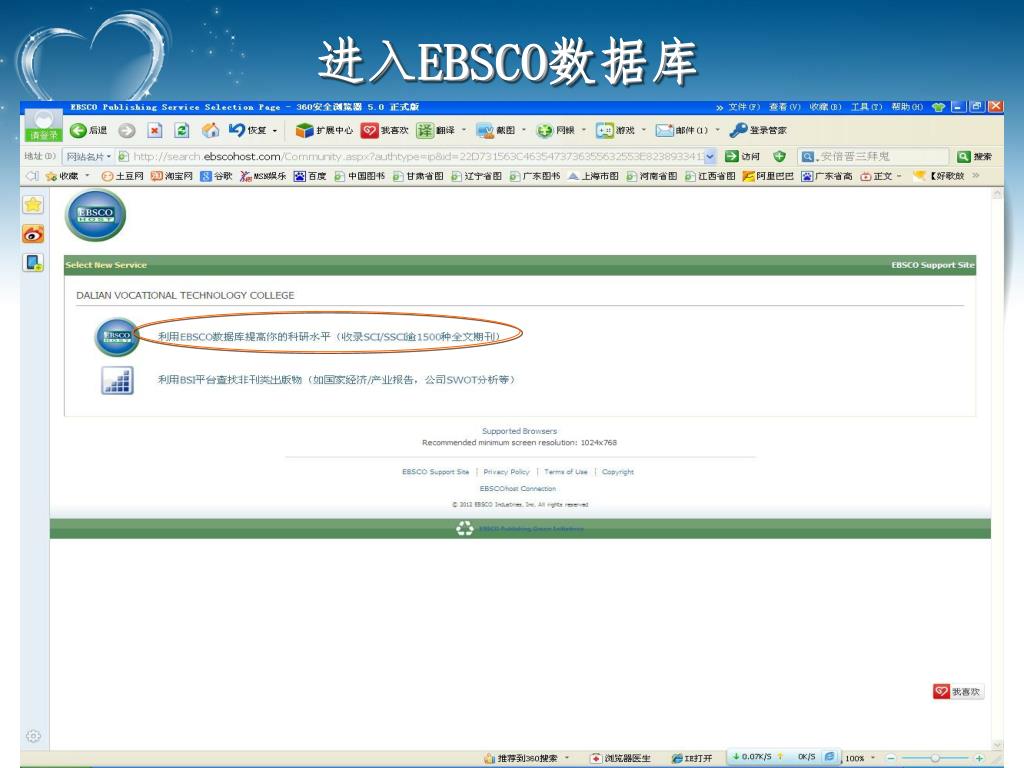
Task: Open the zoom 100% dropdown in status bar
Action: point(873,758)
